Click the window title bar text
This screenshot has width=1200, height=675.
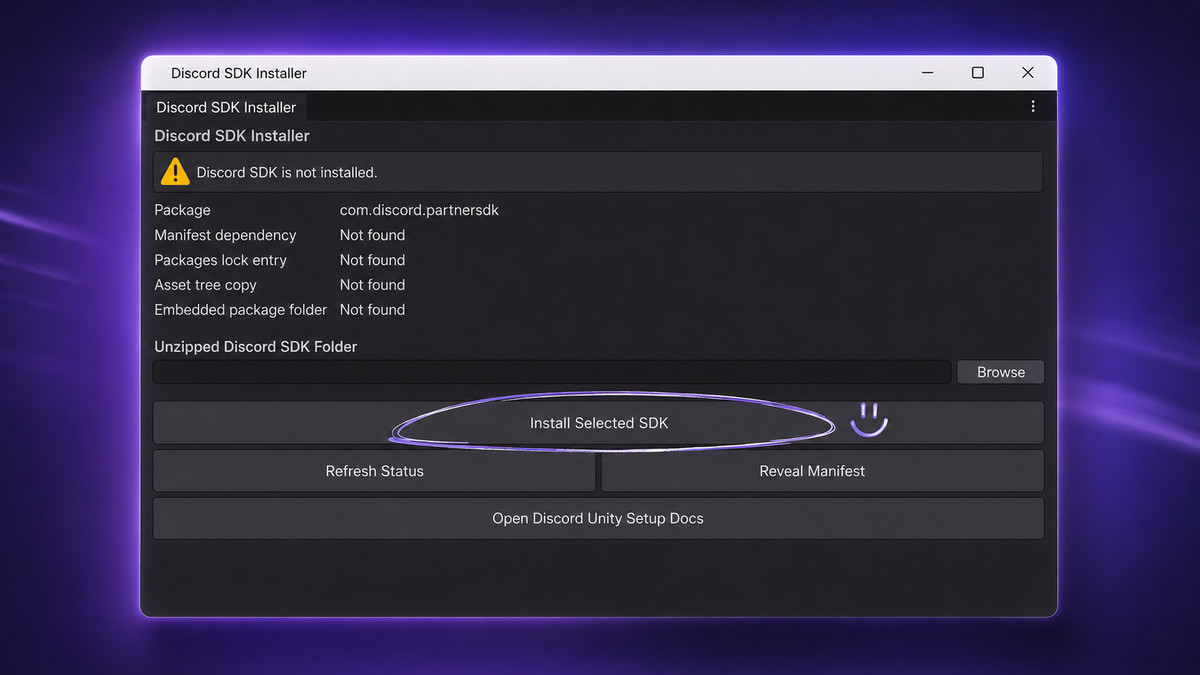(239, 73)
